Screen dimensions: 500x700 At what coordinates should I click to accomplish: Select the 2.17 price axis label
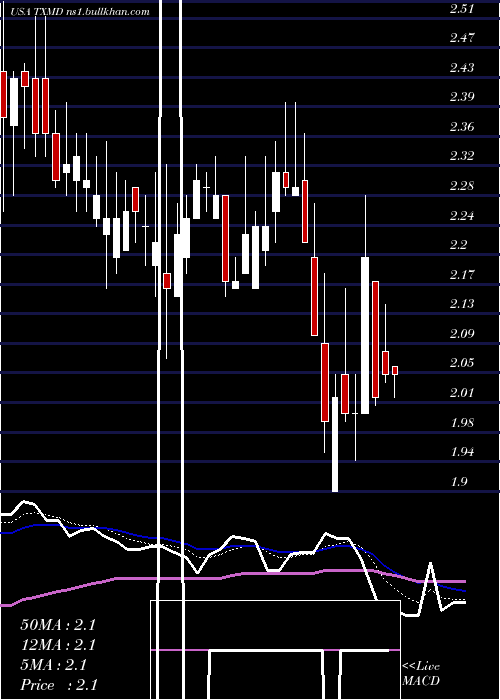[x=461, y=275]
